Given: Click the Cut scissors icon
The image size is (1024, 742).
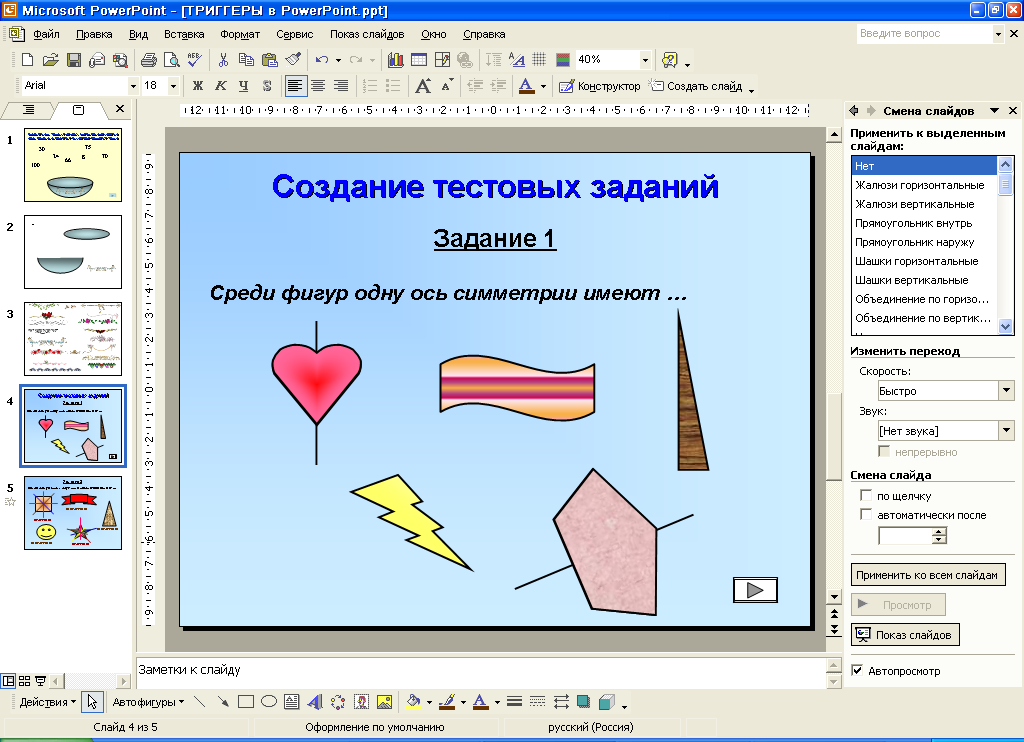Looking at the screenshot, I should pos(223,60).
